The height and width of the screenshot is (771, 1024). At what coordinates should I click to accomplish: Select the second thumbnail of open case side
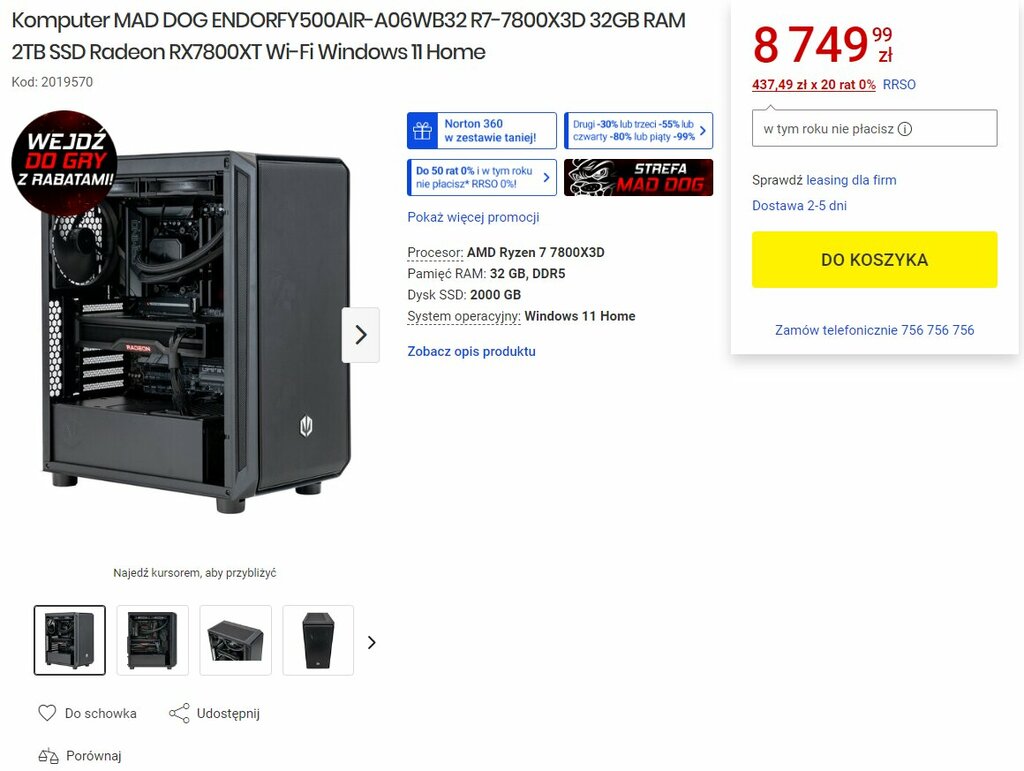pyautogui.click(x=152, y=640)
